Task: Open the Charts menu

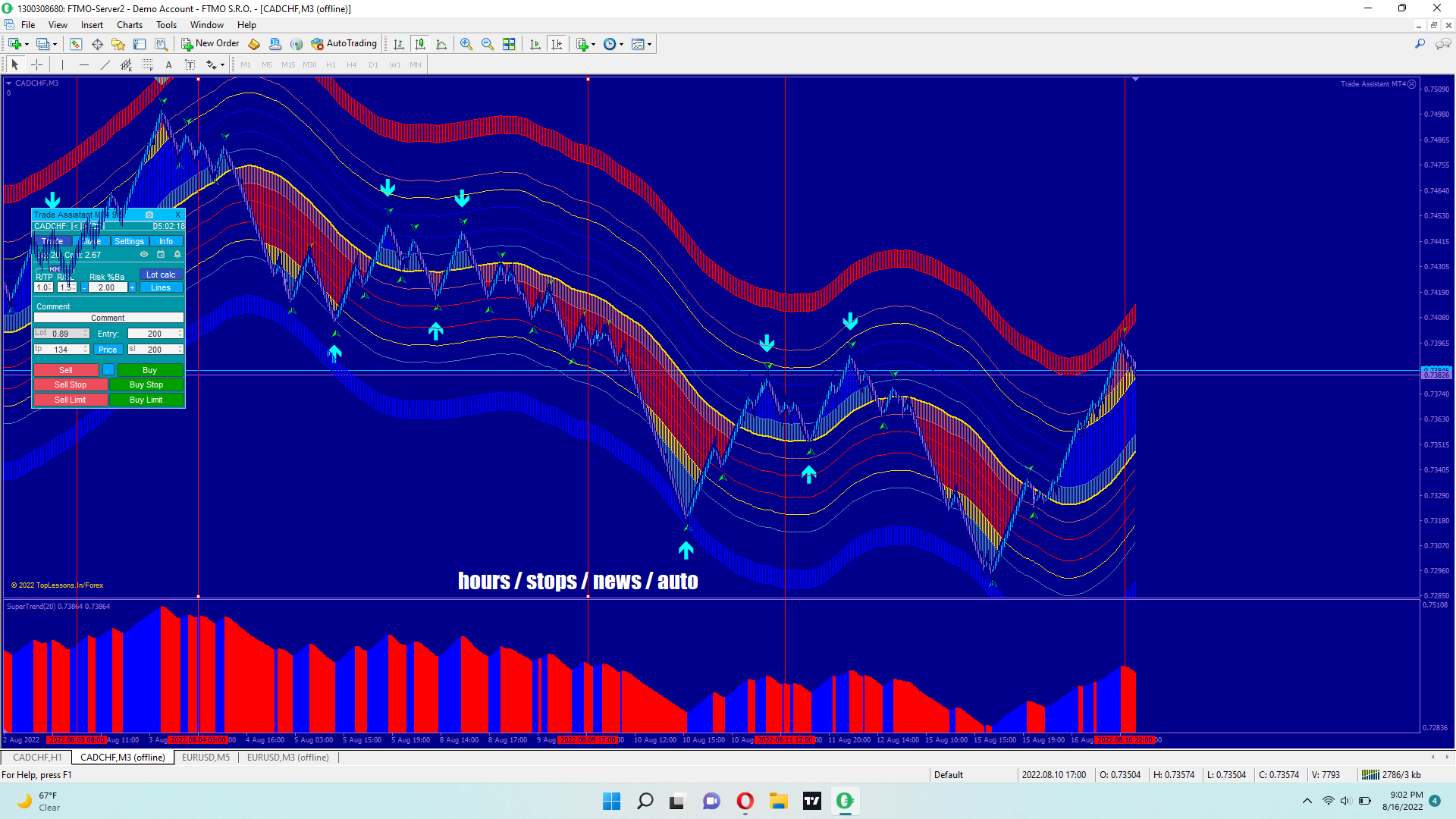Action: coord(129,25)
